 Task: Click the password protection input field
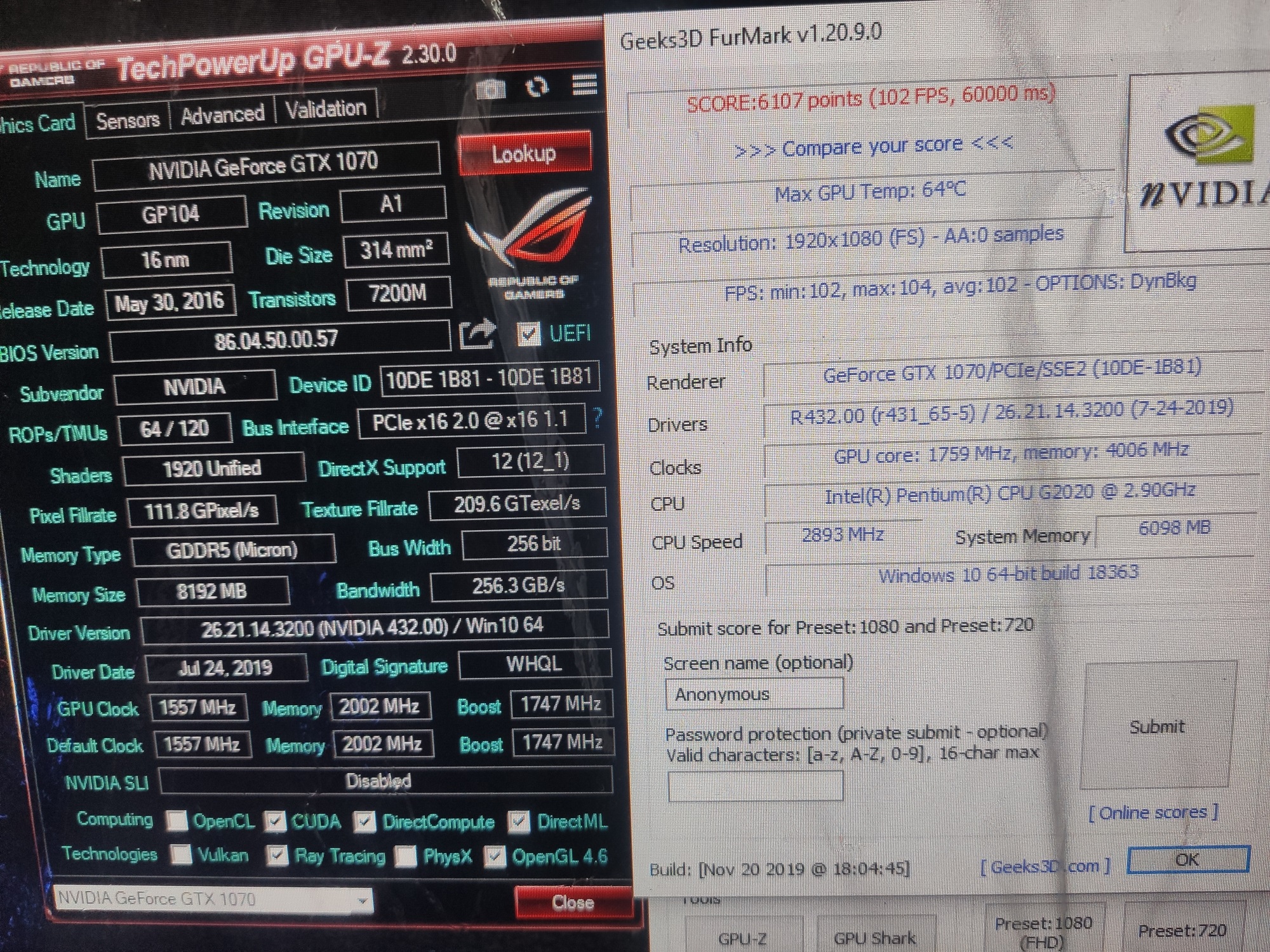pos(756,787)
